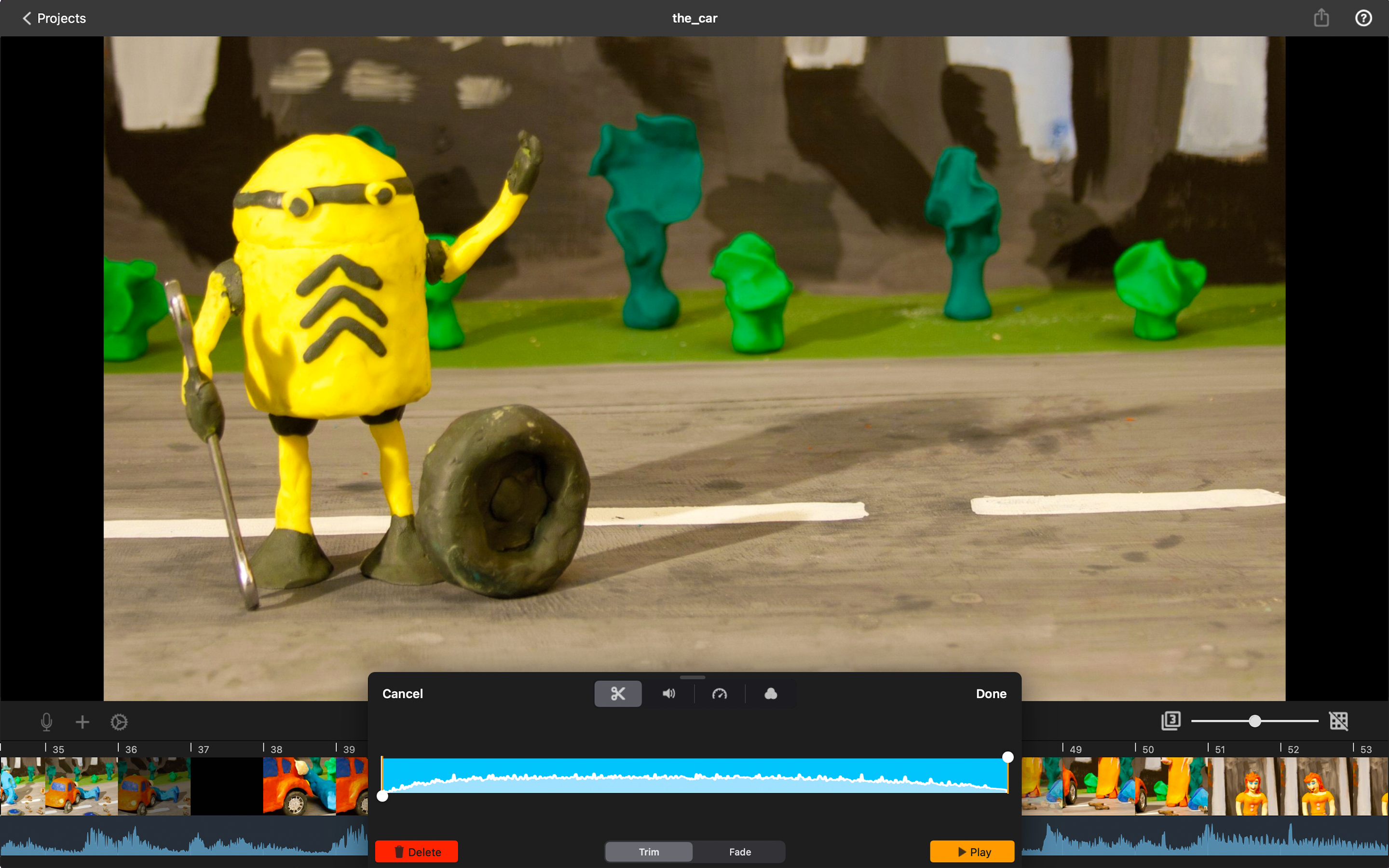1389x868 pixels.
Task: Select the Fade segment option
Action: click(x=739, y=851)
